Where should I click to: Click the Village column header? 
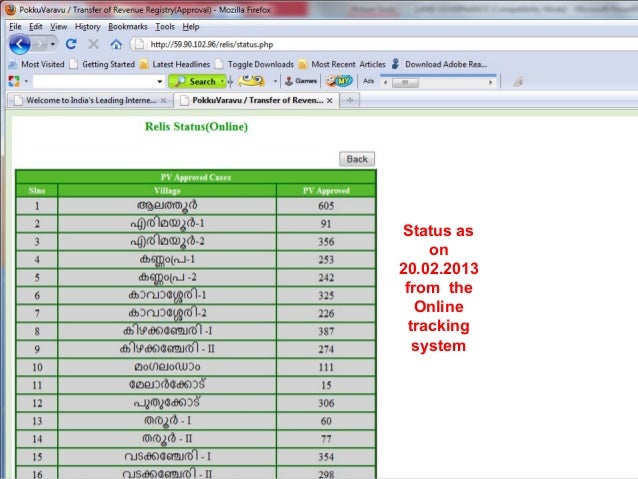click(167, 190)
